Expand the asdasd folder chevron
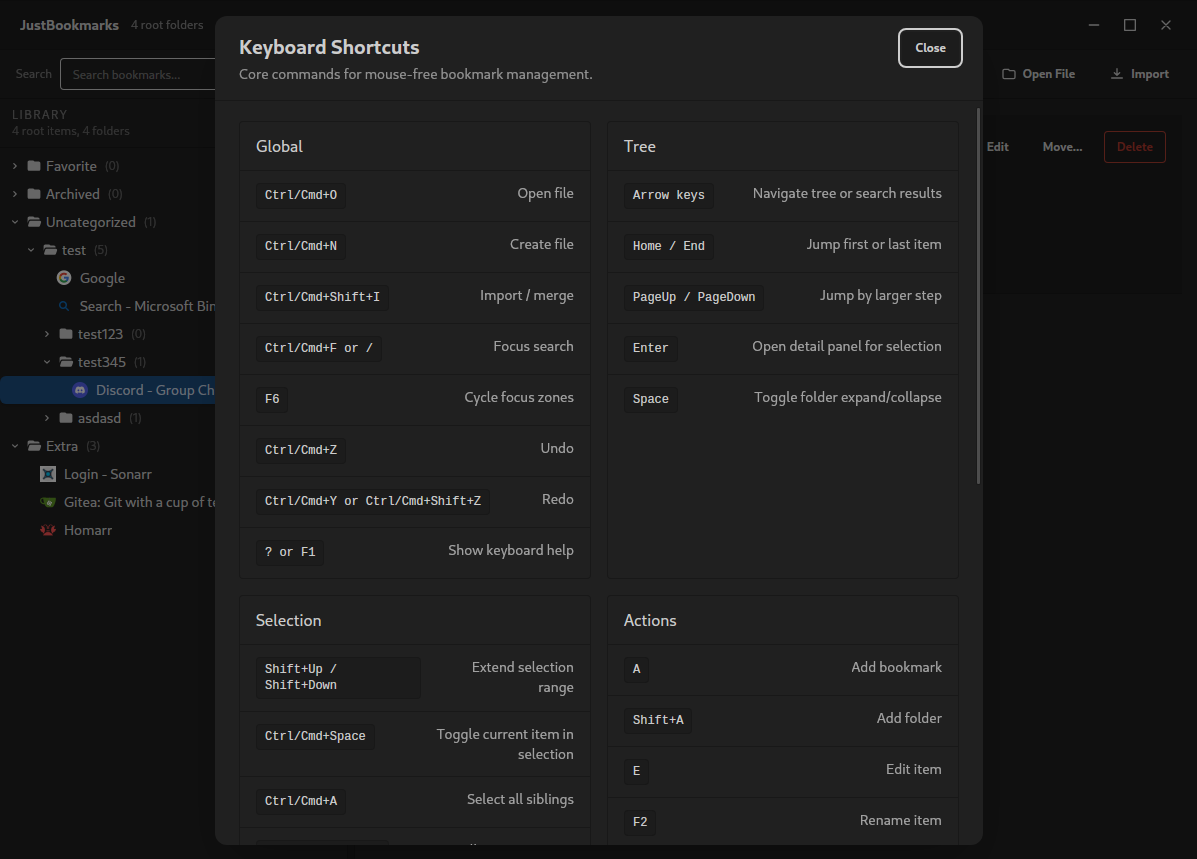The image size is (1197, 859). (47, 418)
